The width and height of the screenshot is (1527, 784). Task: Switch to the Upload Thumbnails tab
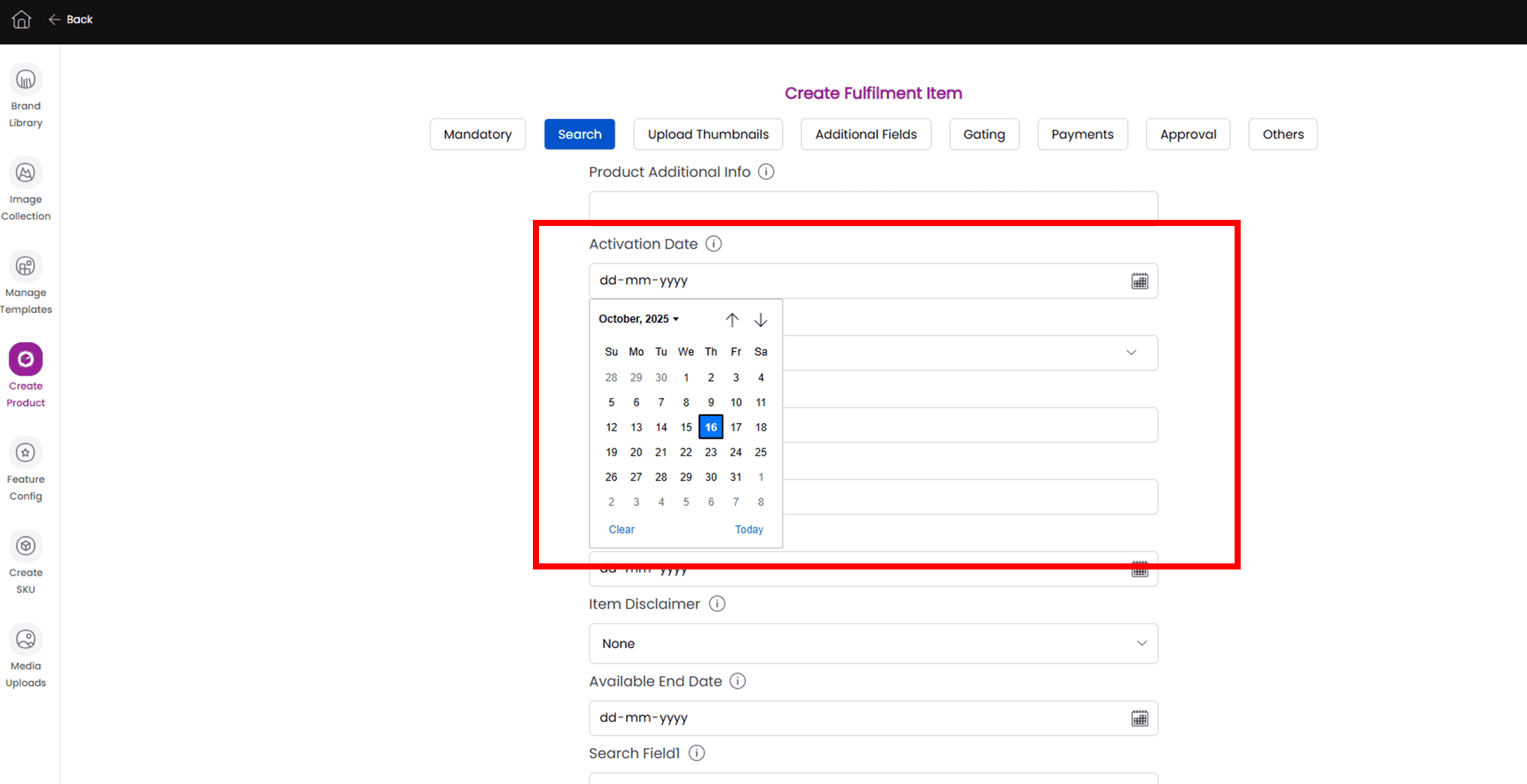point(708,134)
